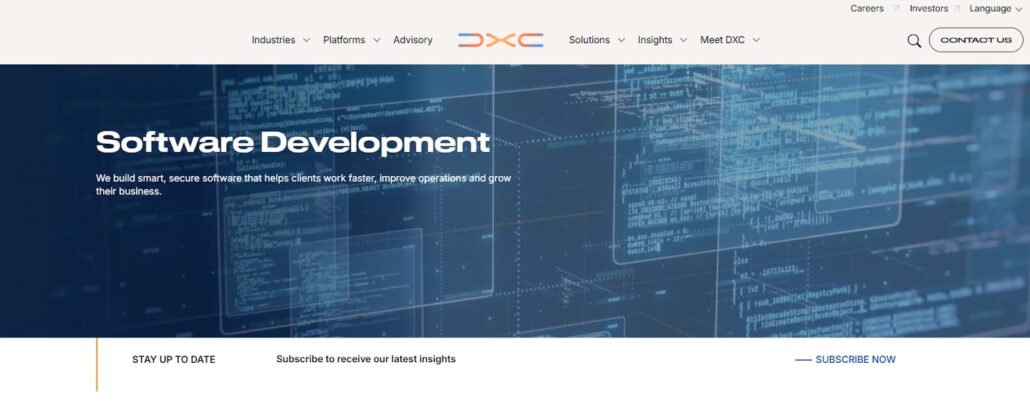1030x406 pixels.
Task: Click the external arrow icon beside Investors
Action: coord(957,9)
